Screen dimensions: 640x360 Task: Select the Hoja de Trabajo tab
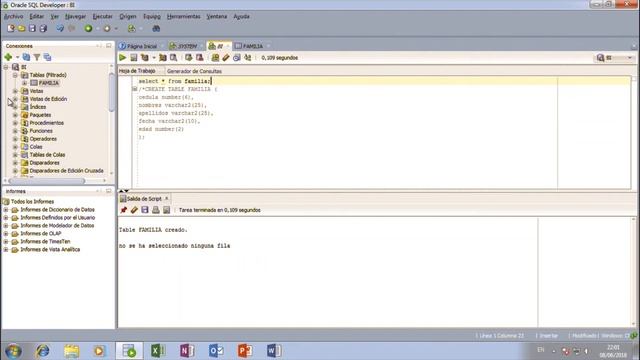click(x=137, y=71)
